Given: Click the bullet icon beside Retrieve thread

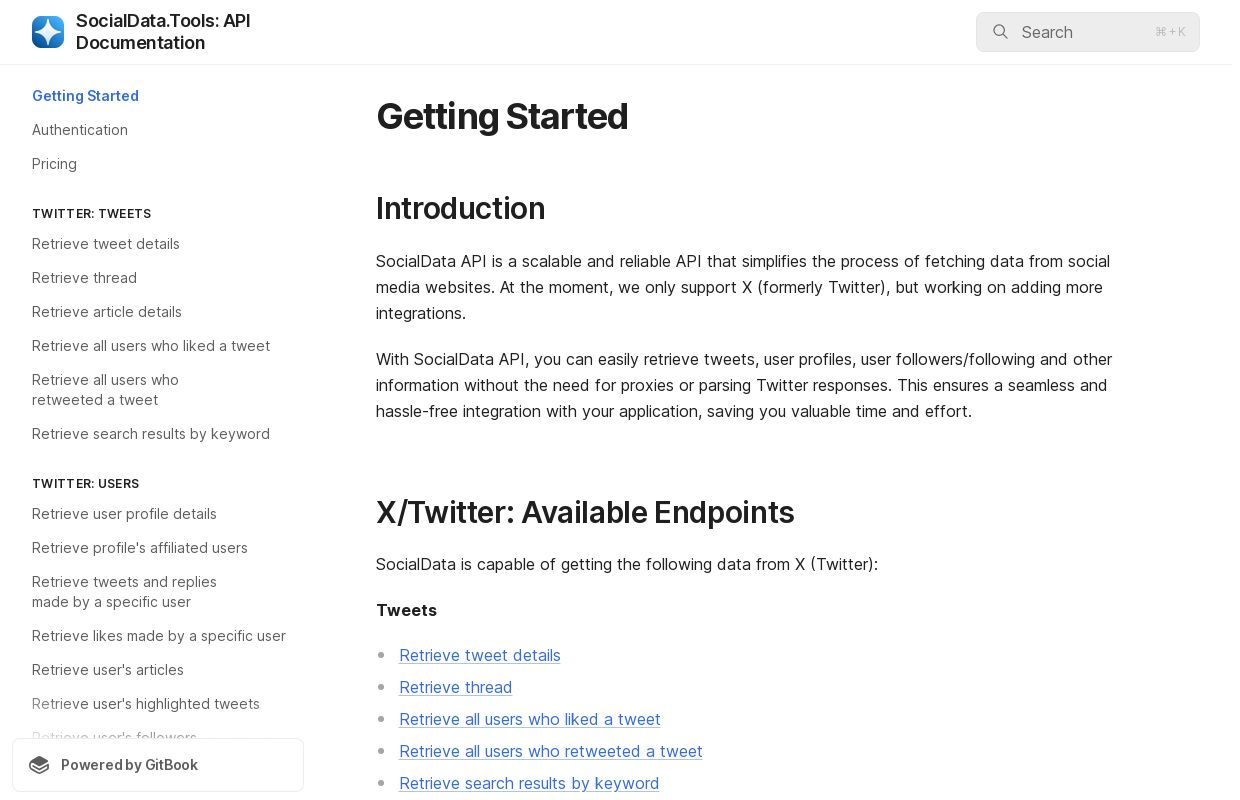Looking at the screenshot, I should click(383, 687).
